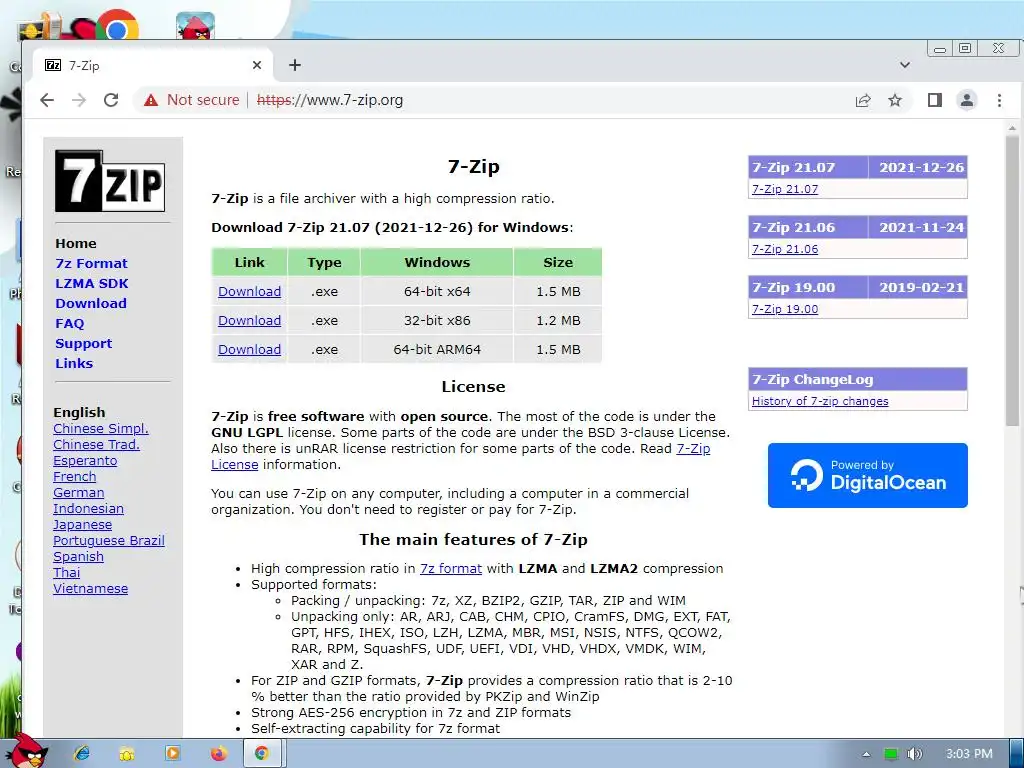Click the 'Windows' column header
The height and width of the screenshot is (768, 1024).
437,263
